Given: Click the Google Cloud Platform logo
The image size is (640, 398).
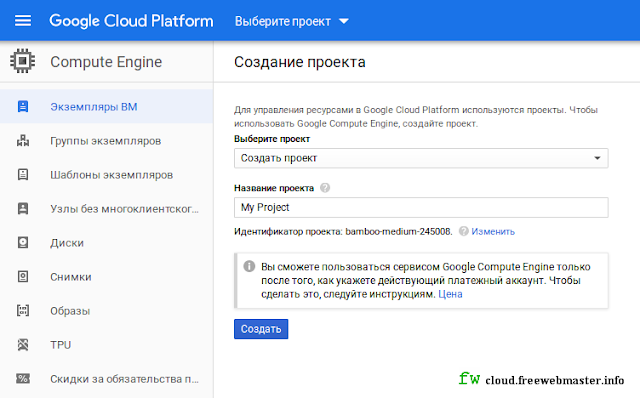Looking at the screenshot, I should click(131, 21).
